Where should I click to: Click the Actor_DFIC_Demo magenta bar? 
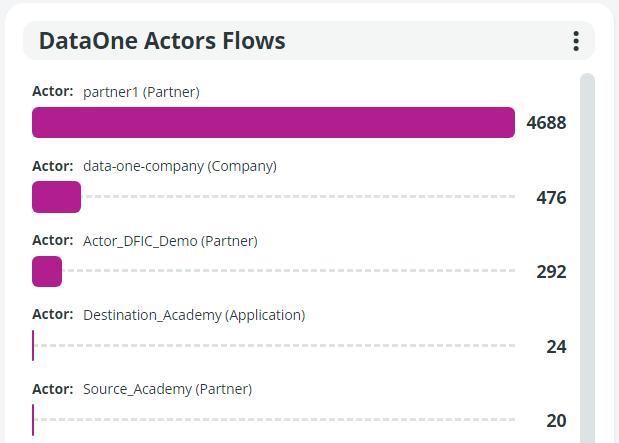[x=47, y=271]
